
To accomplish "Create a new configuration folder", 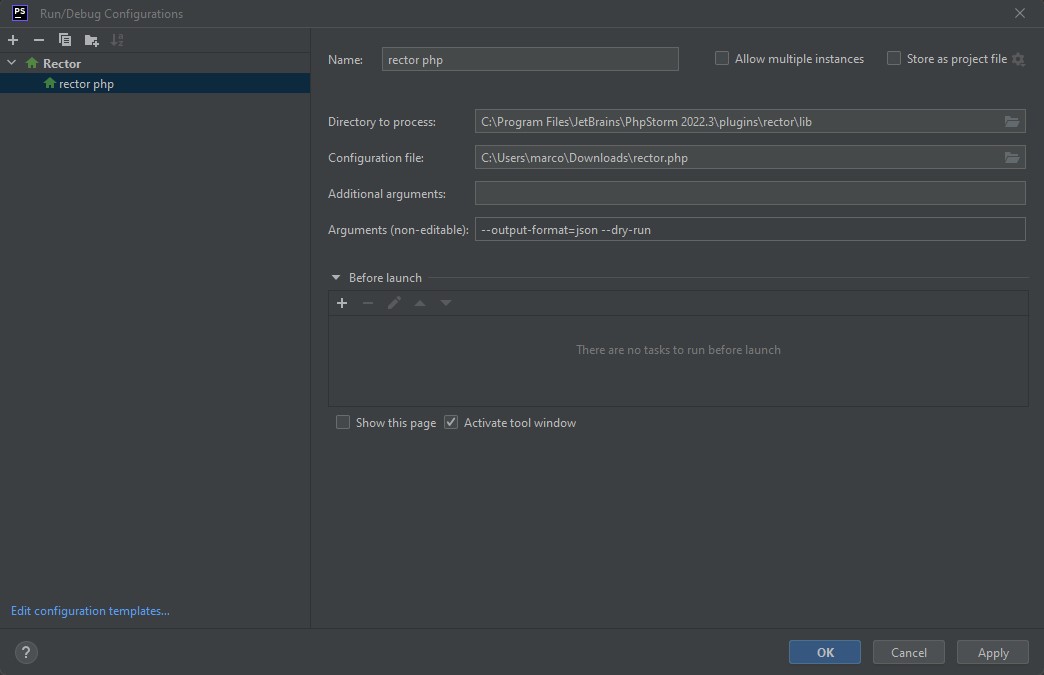I will (x=91, y=40).
